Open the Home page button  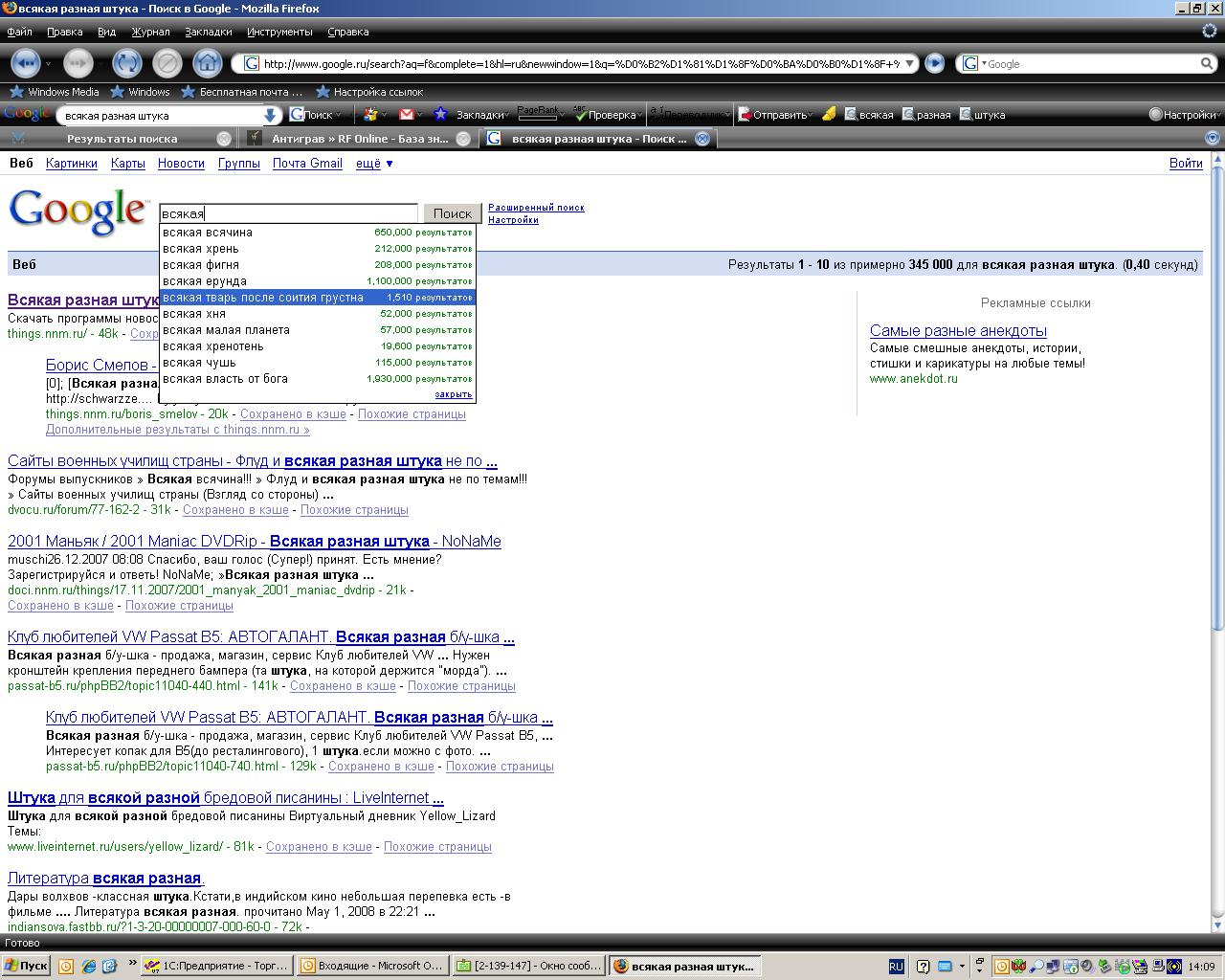coord(207,63)
